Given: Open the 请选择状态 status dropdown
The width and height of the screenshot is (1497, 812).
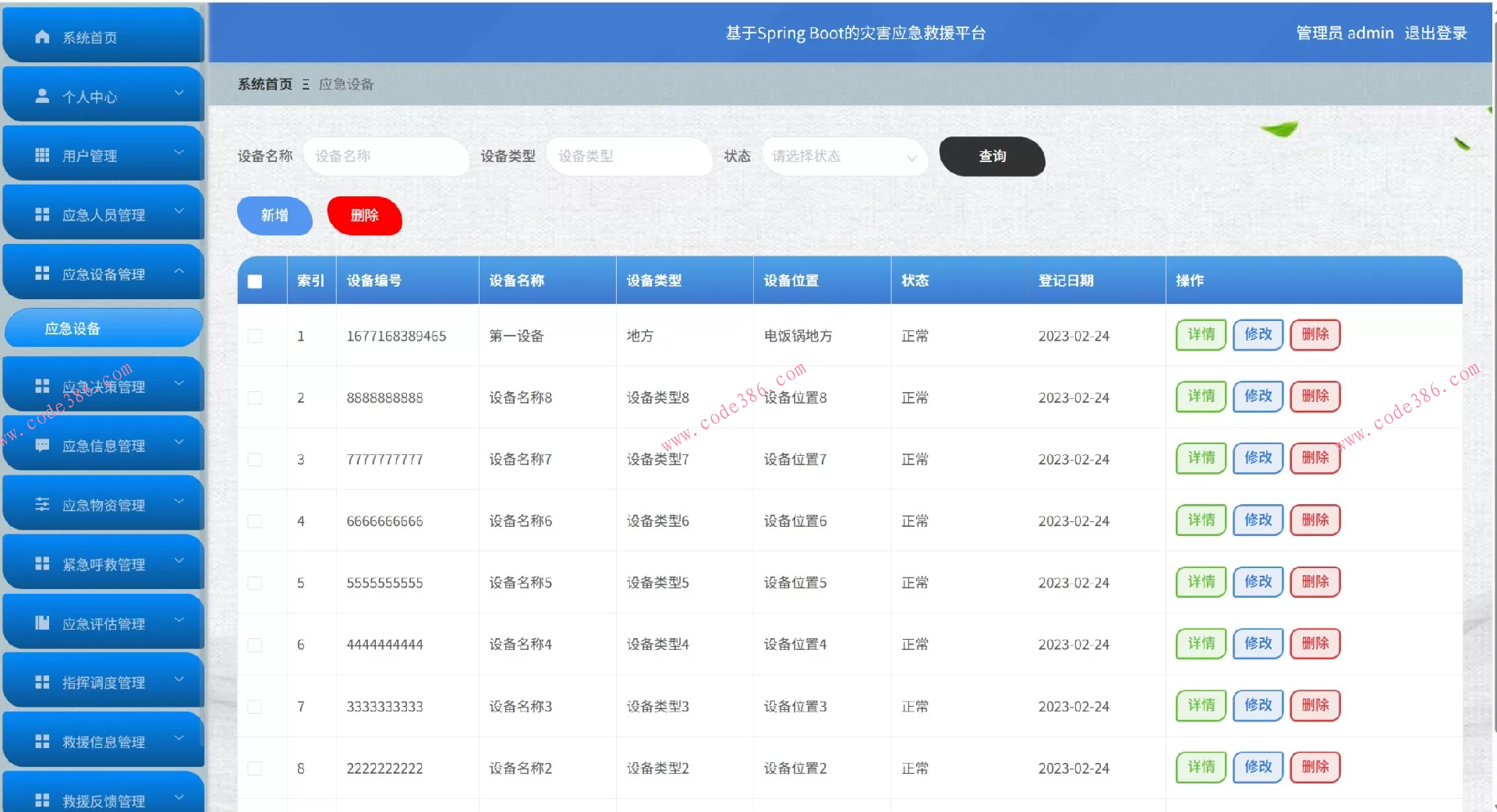Looking at the screenshot, I should coord(844,157).
